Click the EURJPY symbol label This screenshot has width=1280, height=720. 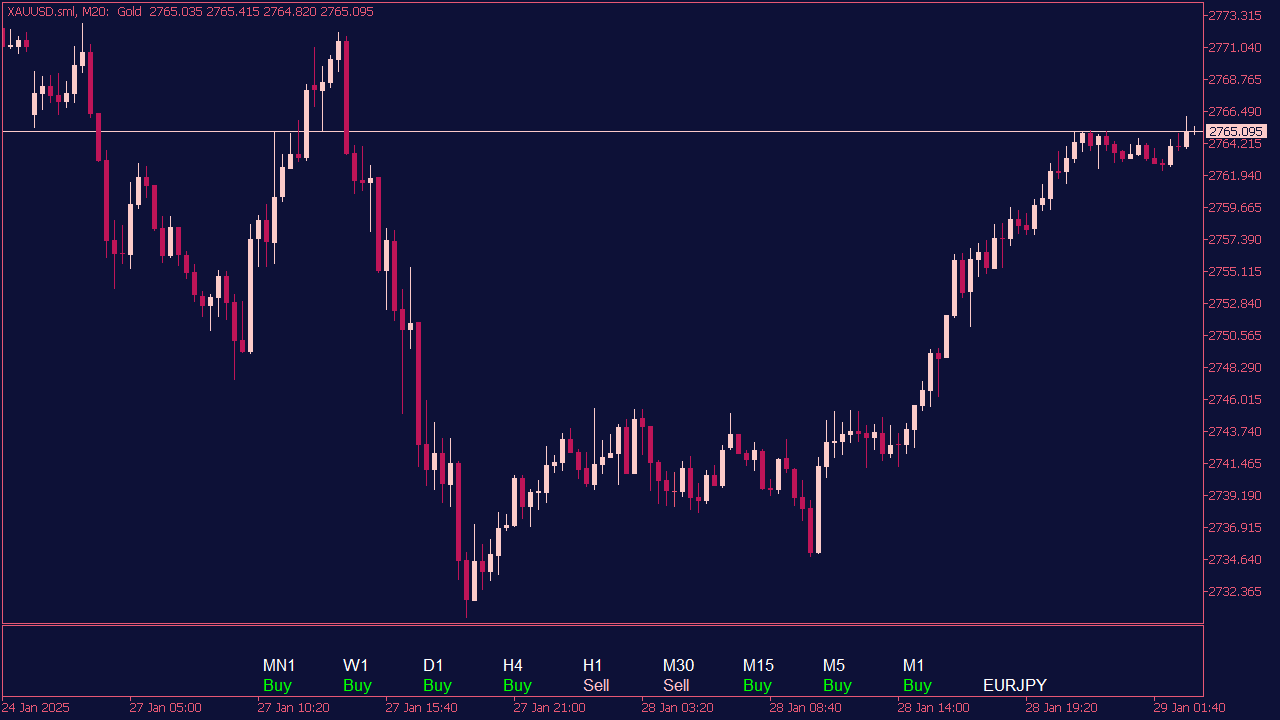tap(1015, 685)
